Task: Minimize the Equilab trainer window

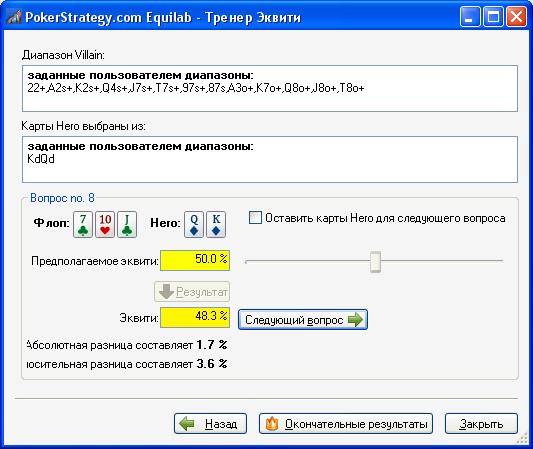Action: tap(470, 17)
